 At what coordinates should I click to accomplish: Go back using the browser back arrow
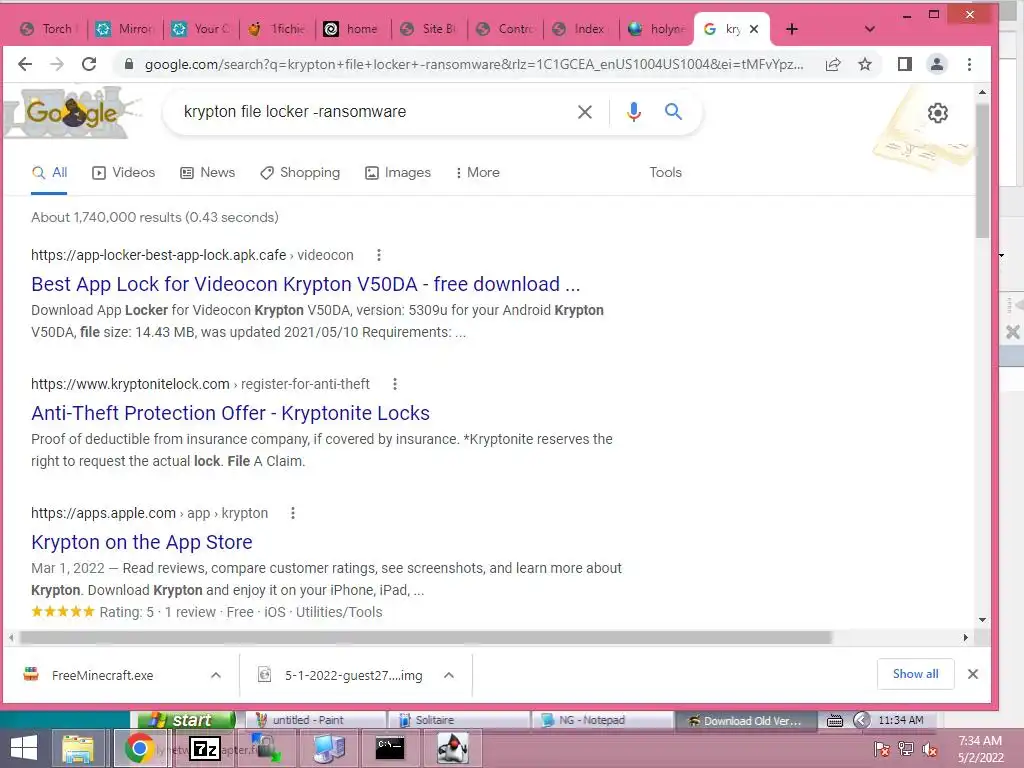25,64
